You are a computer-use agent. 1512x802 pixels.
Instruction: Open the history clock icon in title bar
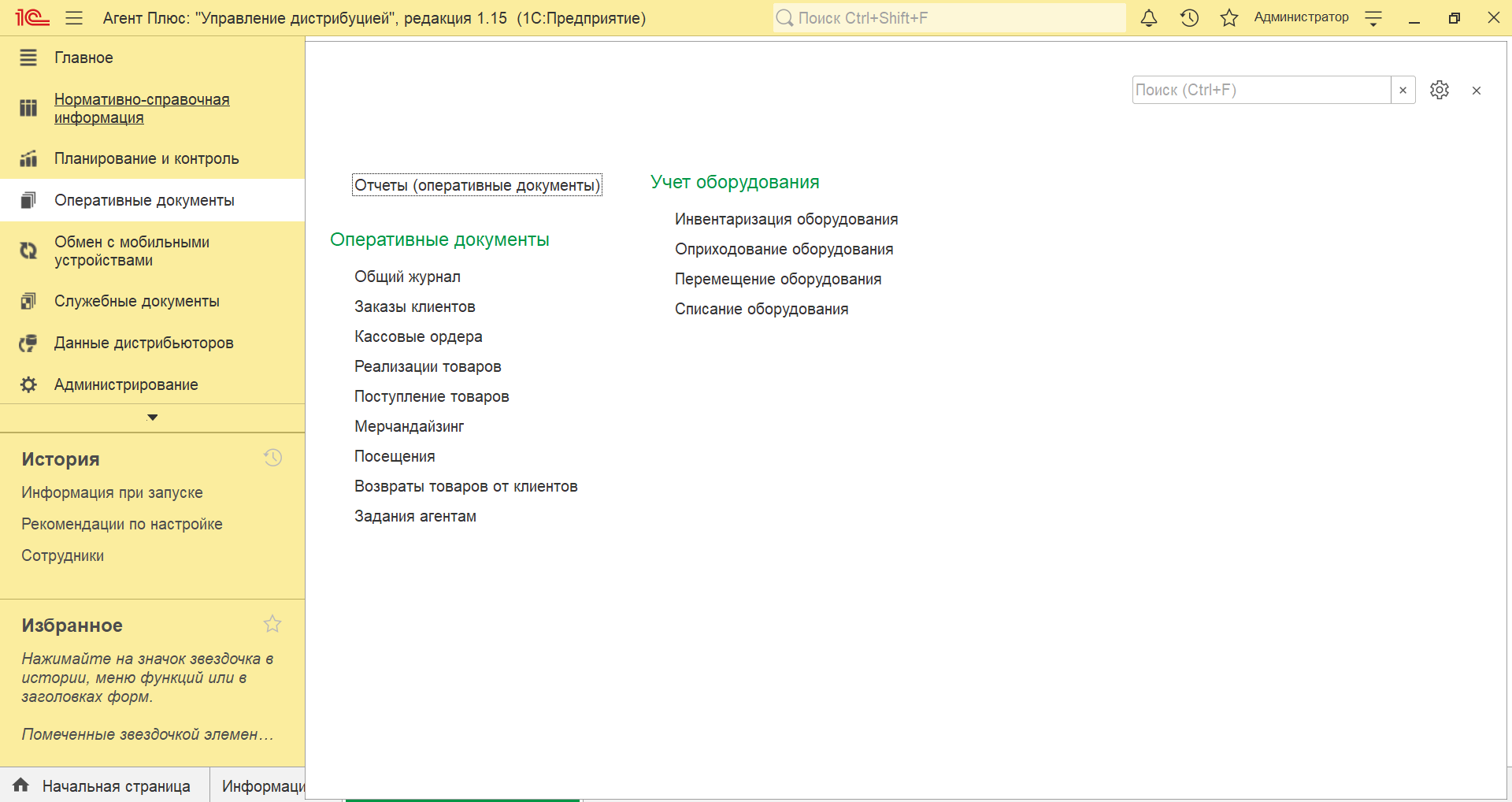point(1189,18)
